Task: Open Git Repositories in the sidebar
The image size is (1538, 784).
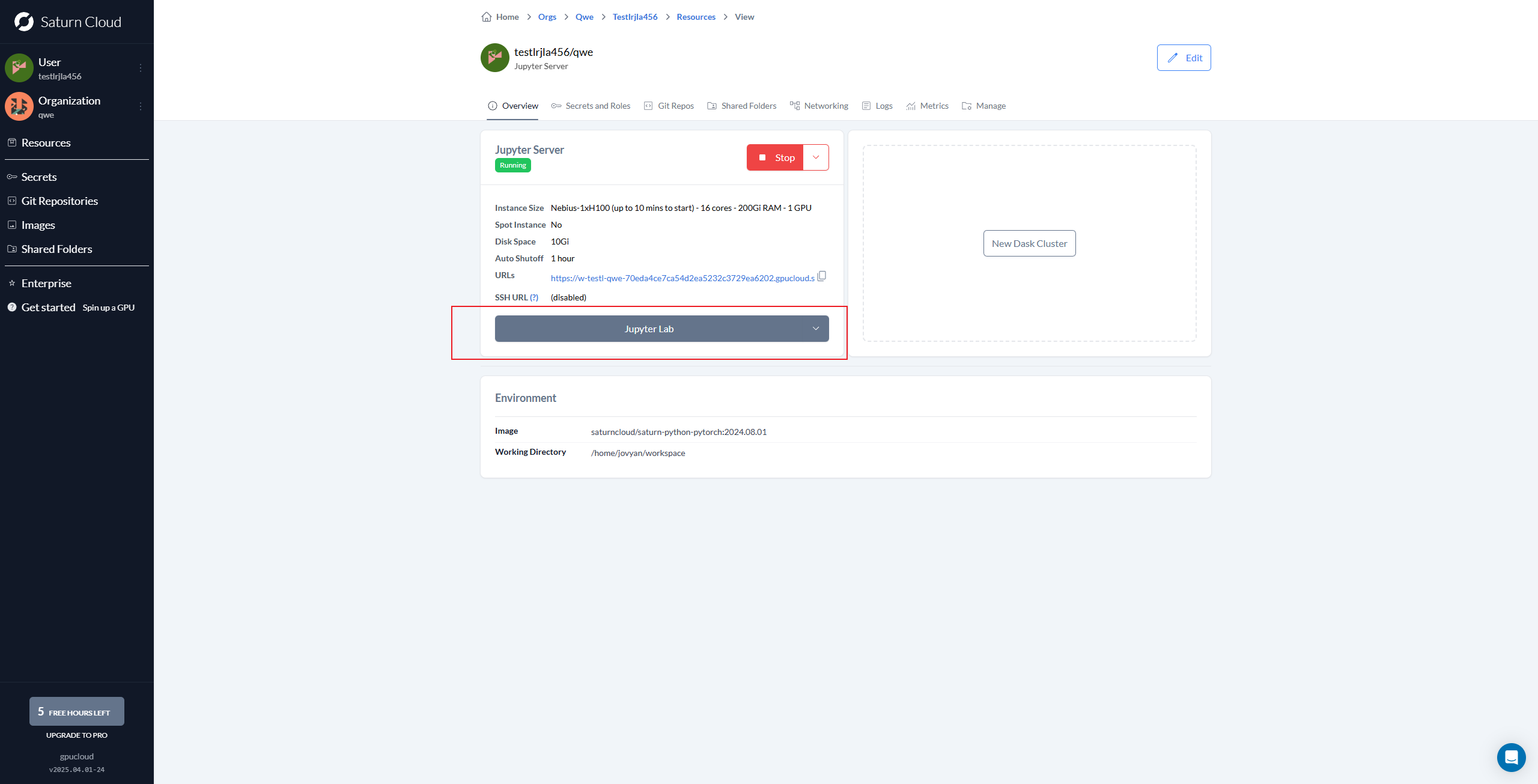Action: point(59,201)
